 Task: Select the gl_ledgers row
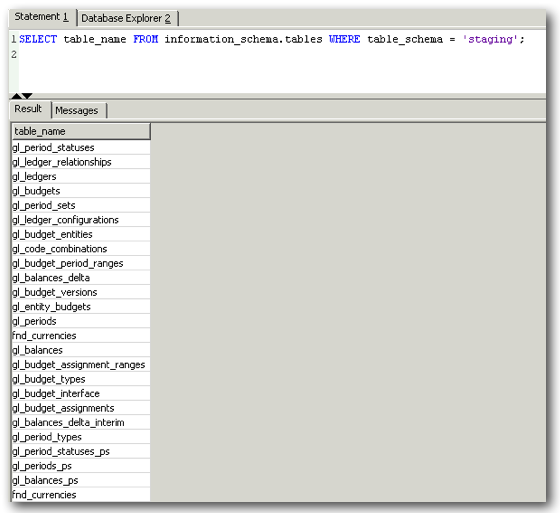tap(81, 176)
